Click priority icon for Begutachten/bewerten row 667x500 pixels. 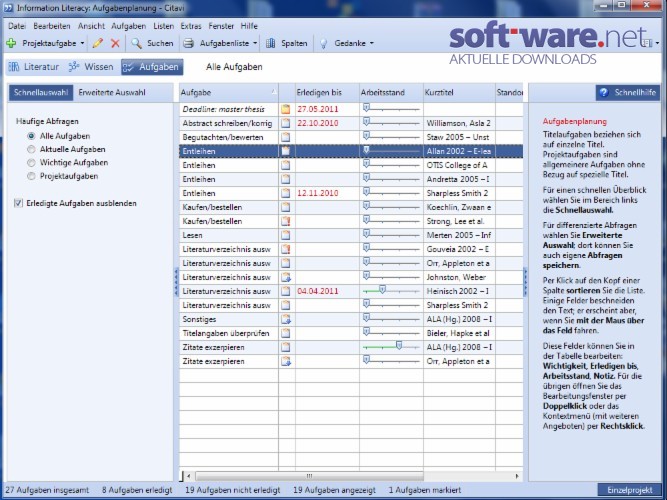pos(286,137)
